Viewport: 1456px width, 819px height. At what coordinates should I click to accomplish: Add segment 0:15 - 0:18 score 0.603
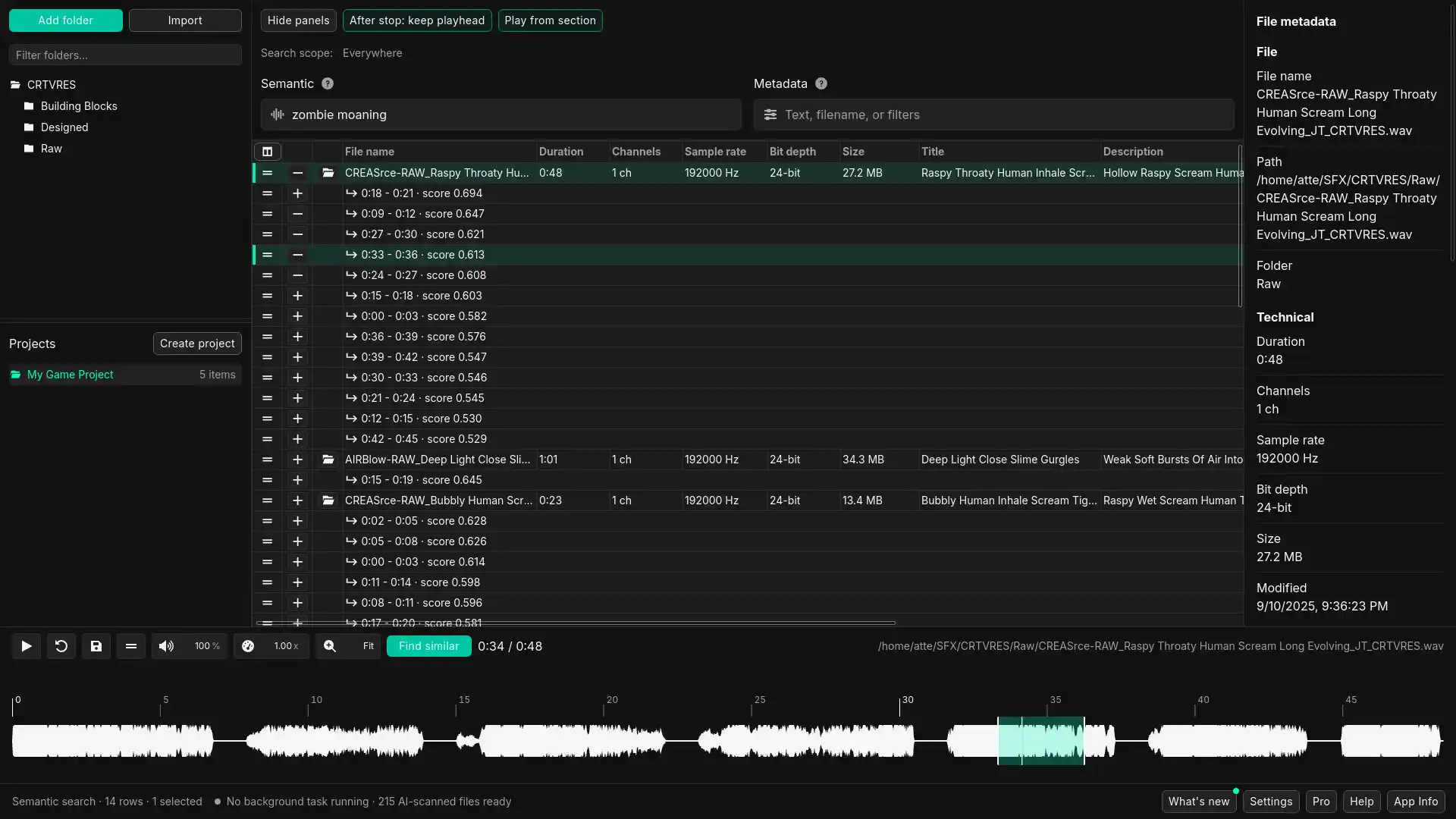click(298, 296)
